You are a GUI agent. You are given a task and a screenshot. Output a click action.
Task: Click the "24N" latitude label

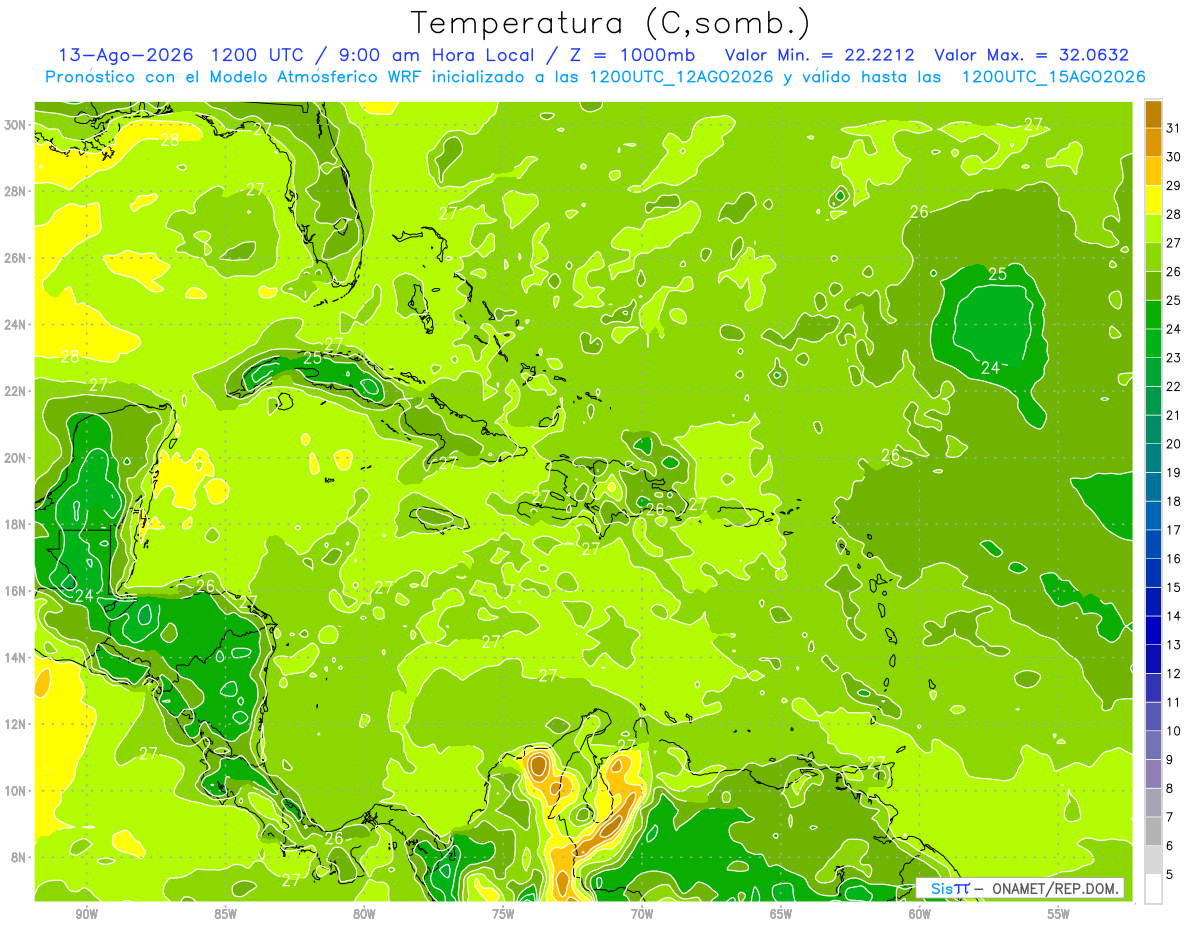[15, 324]
